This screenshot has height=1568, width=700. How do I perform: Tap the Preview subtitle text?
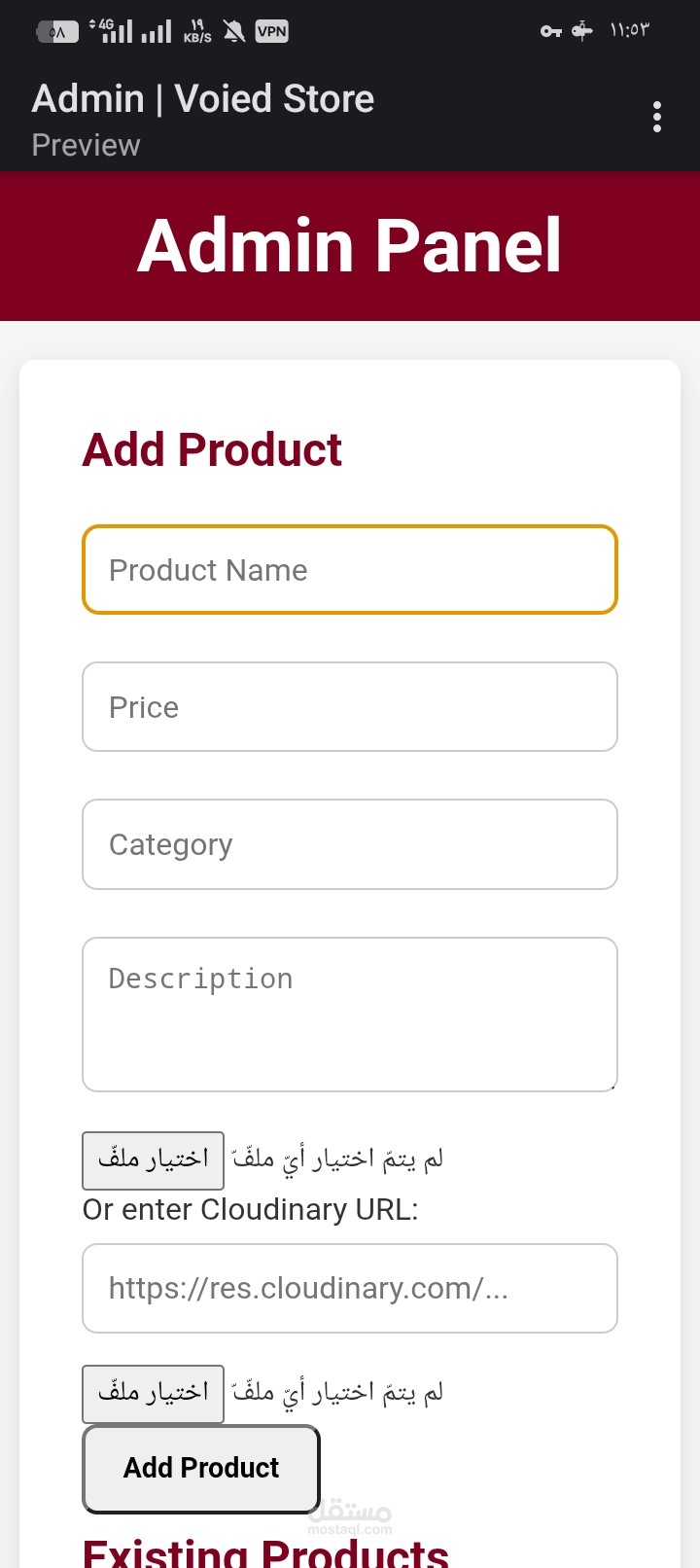click(86, 145)
